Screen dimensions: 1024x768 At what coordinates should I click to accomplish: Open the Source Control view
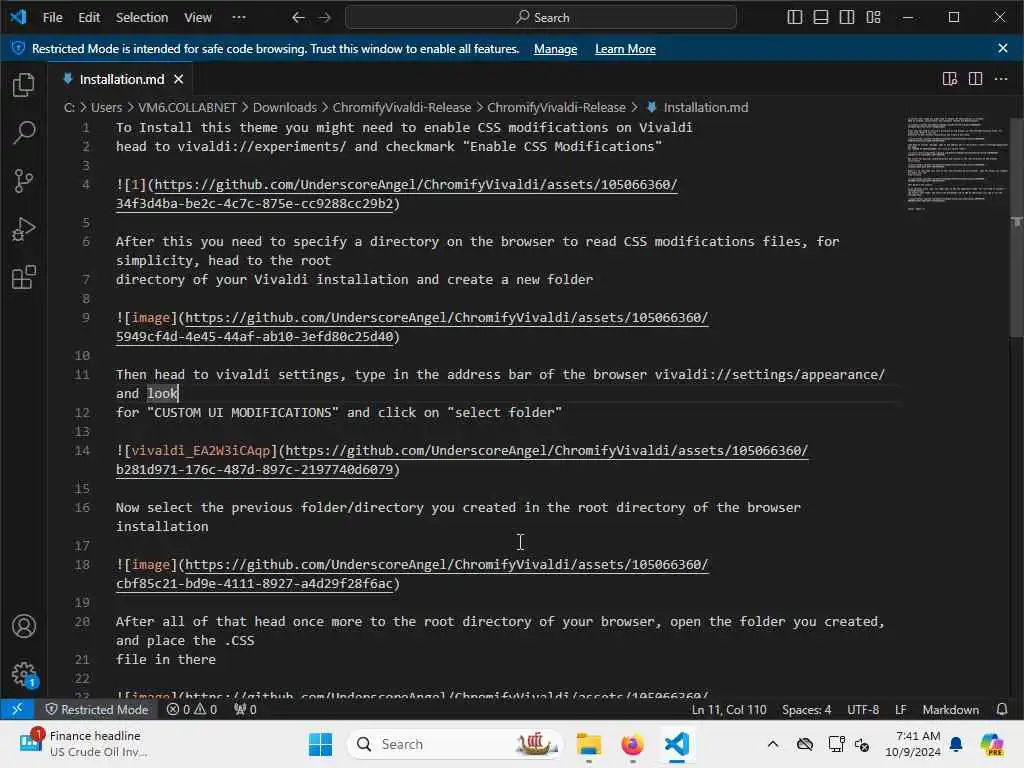coord(24,181)
